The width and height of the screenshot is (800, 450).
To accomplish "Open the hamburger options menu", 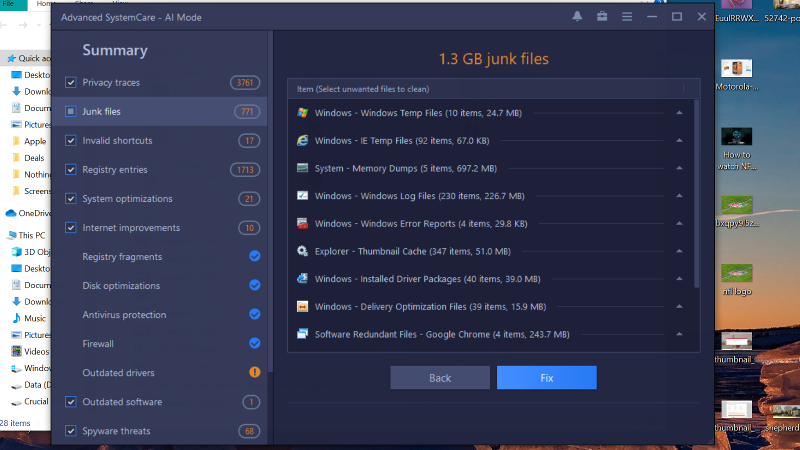I will point(627,17).
